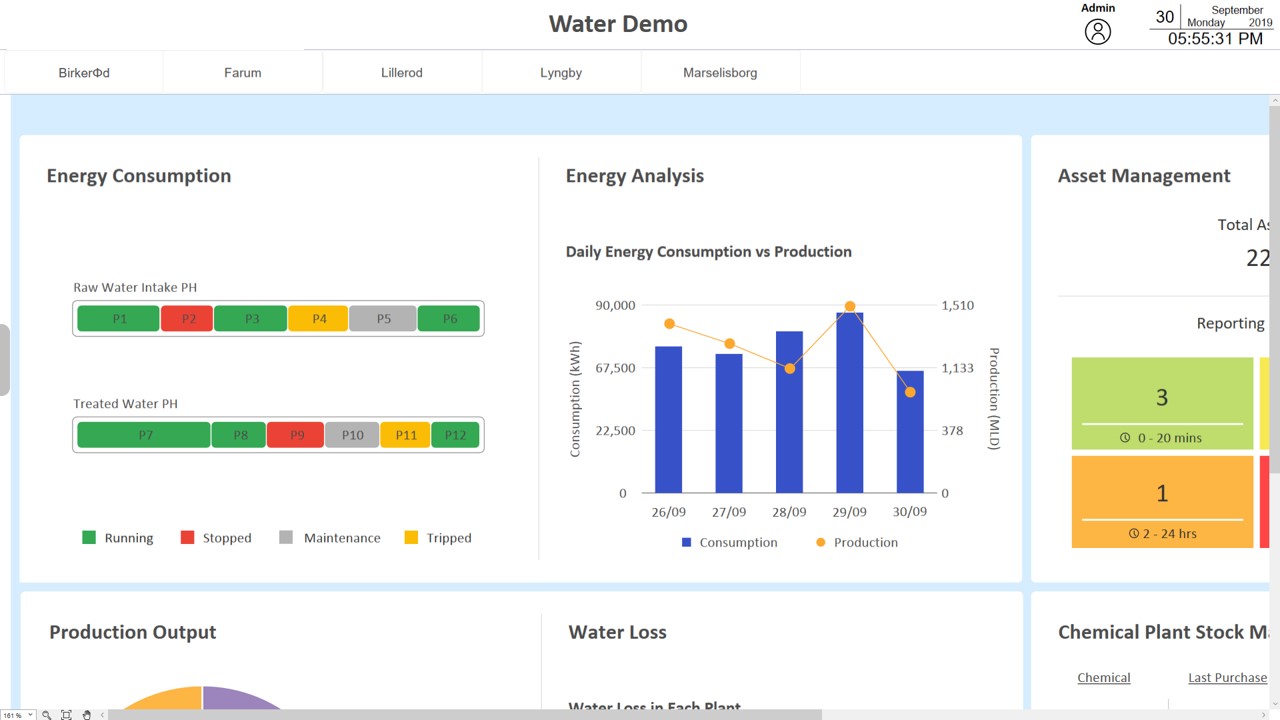1280x720 pixels.
Task: Click the purple pie chart slice
Action: point(241,699)
